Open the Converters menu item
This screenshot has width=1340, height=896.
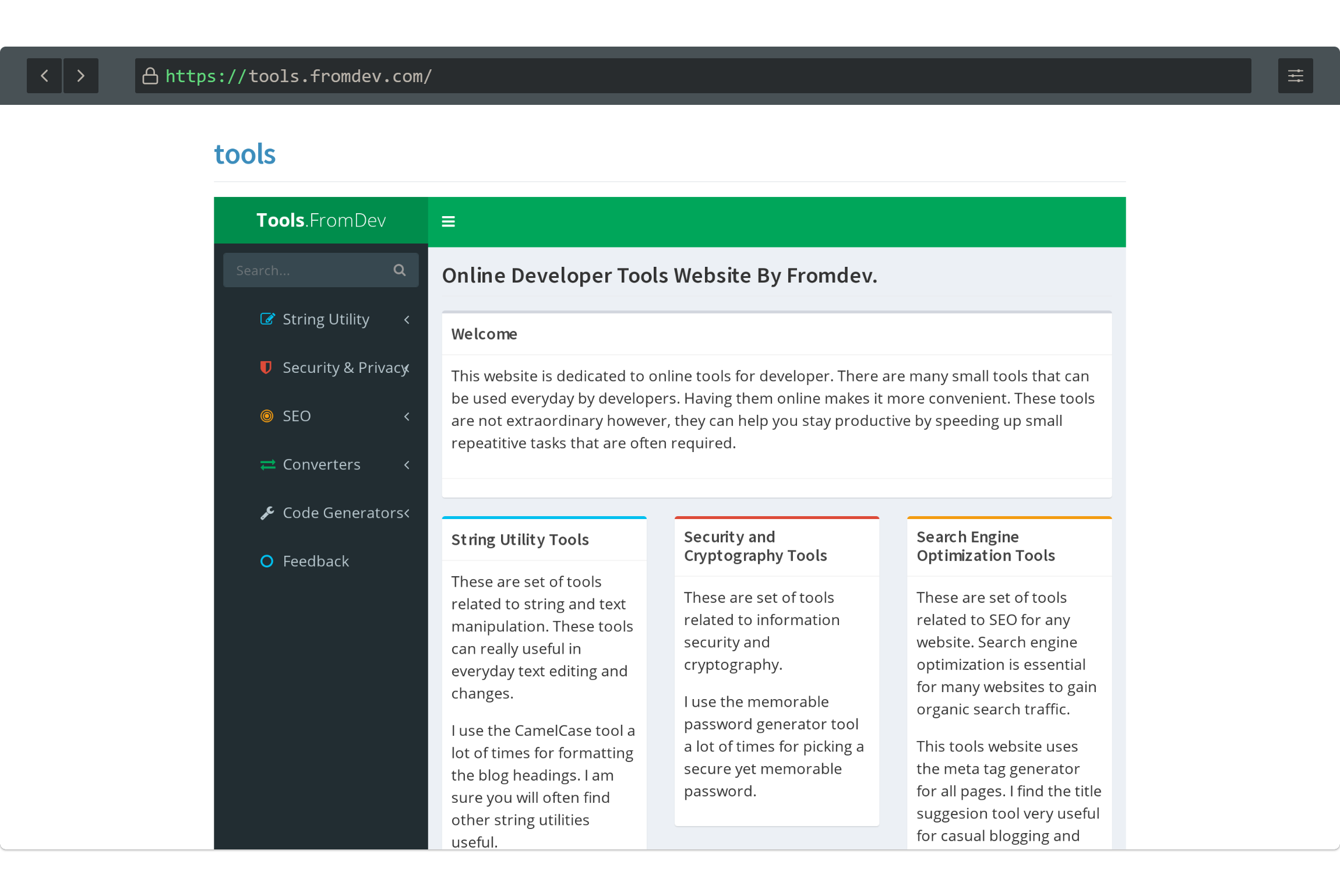pos(322,464)
